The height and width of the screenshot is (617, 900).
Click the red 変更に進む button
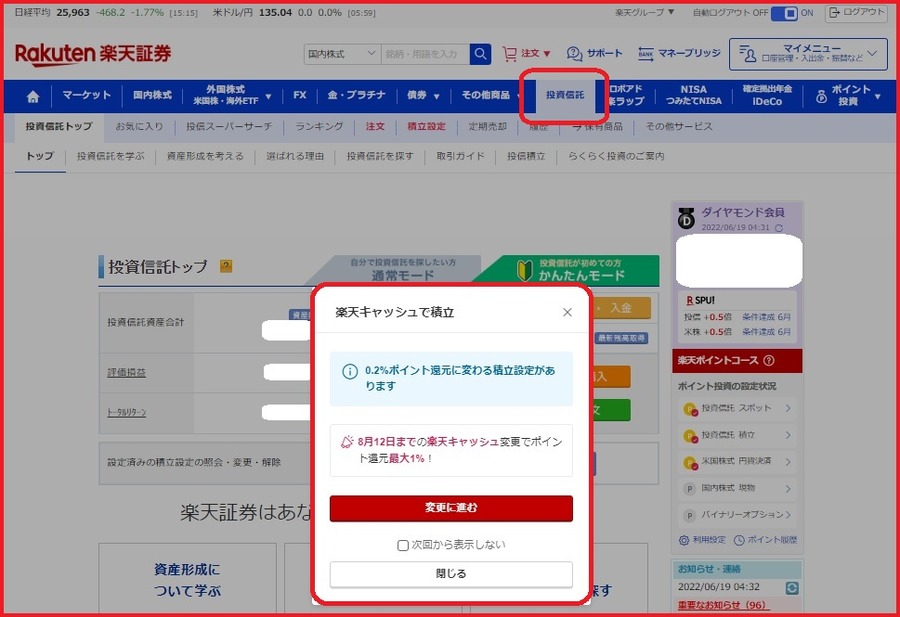tap(451, 509)
